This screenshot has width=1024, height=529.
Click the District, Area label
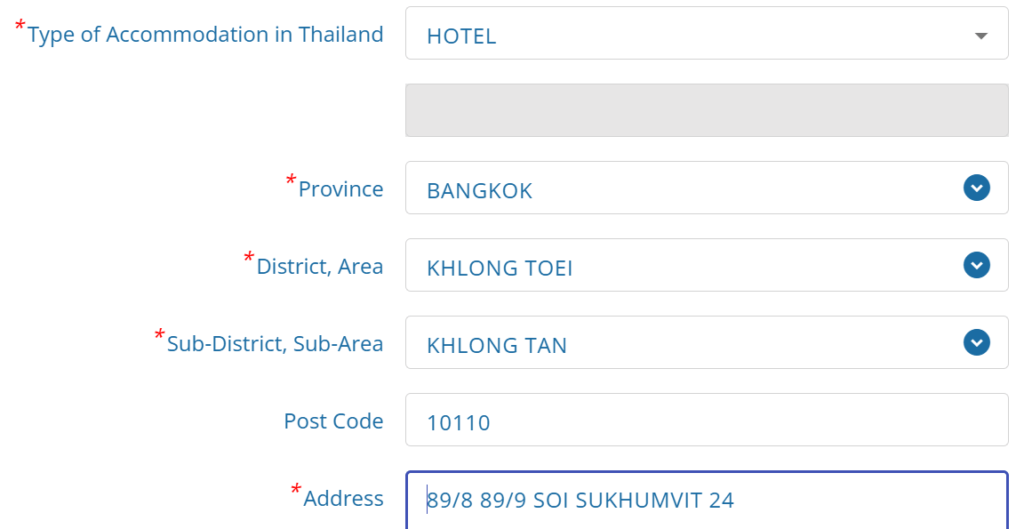[320, 266]
